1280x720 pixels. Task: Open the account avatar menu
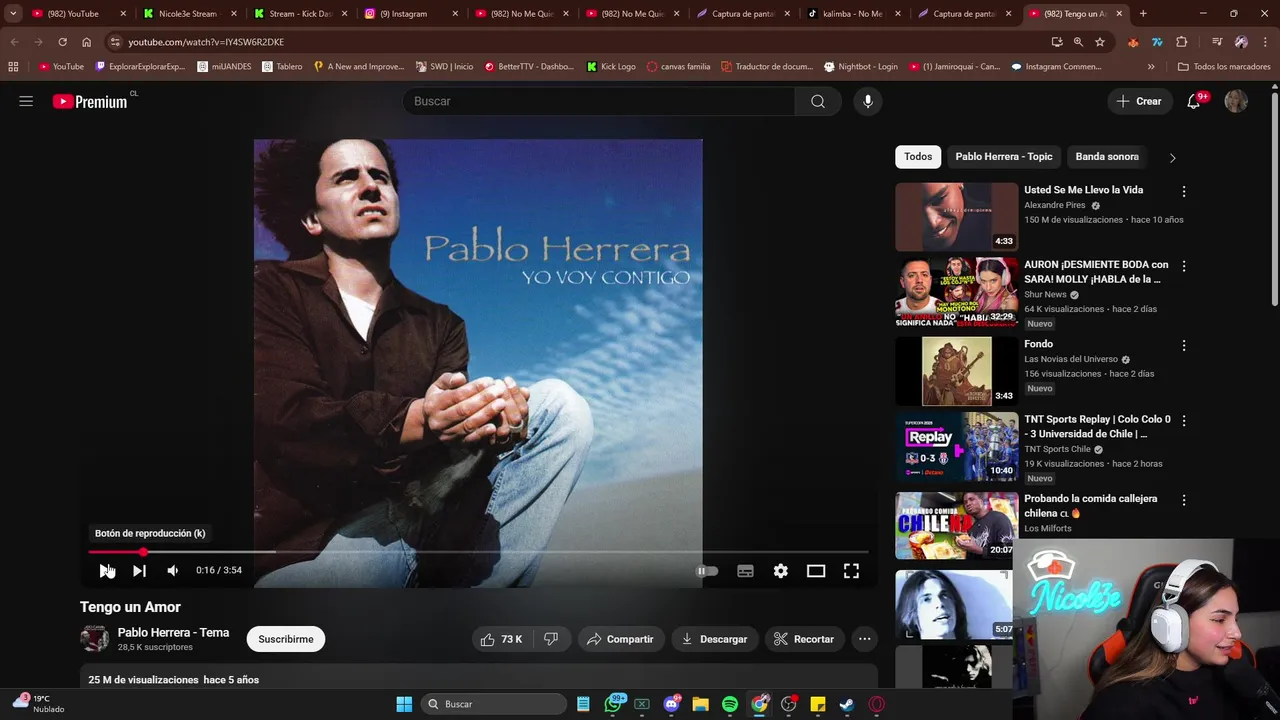click(x=1236, y=101)
